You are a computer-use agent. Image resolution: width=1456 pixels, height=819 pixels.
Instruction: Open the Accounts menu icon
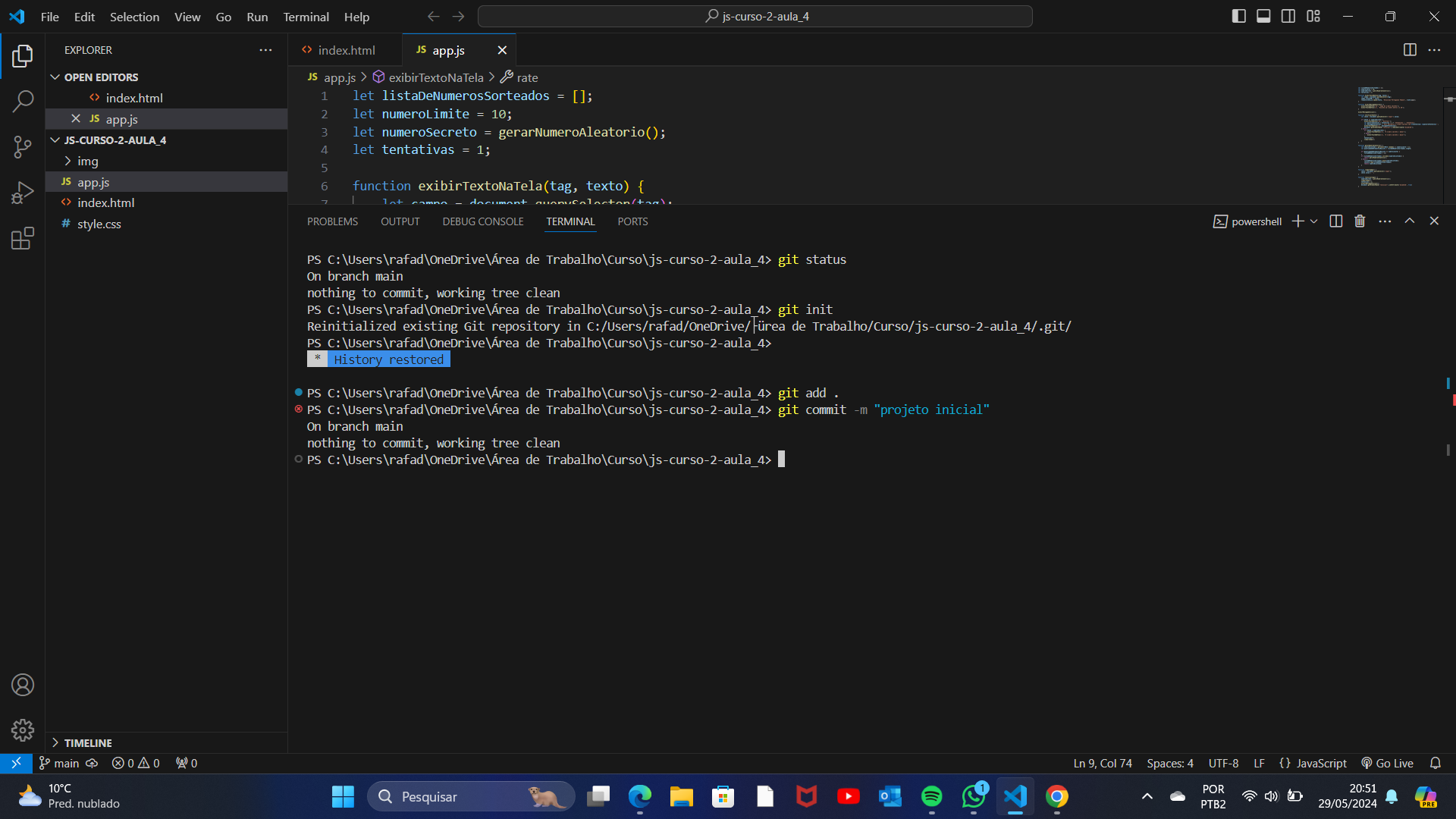23,685
